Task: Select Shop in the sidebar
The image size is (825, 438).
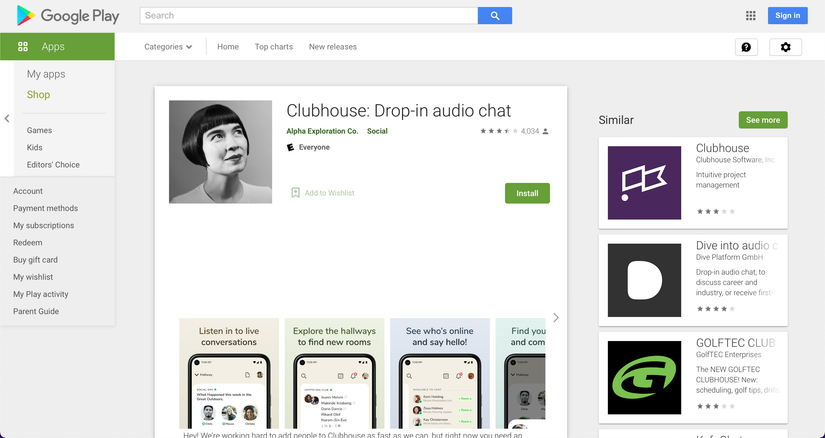Action: pos(38,95)
